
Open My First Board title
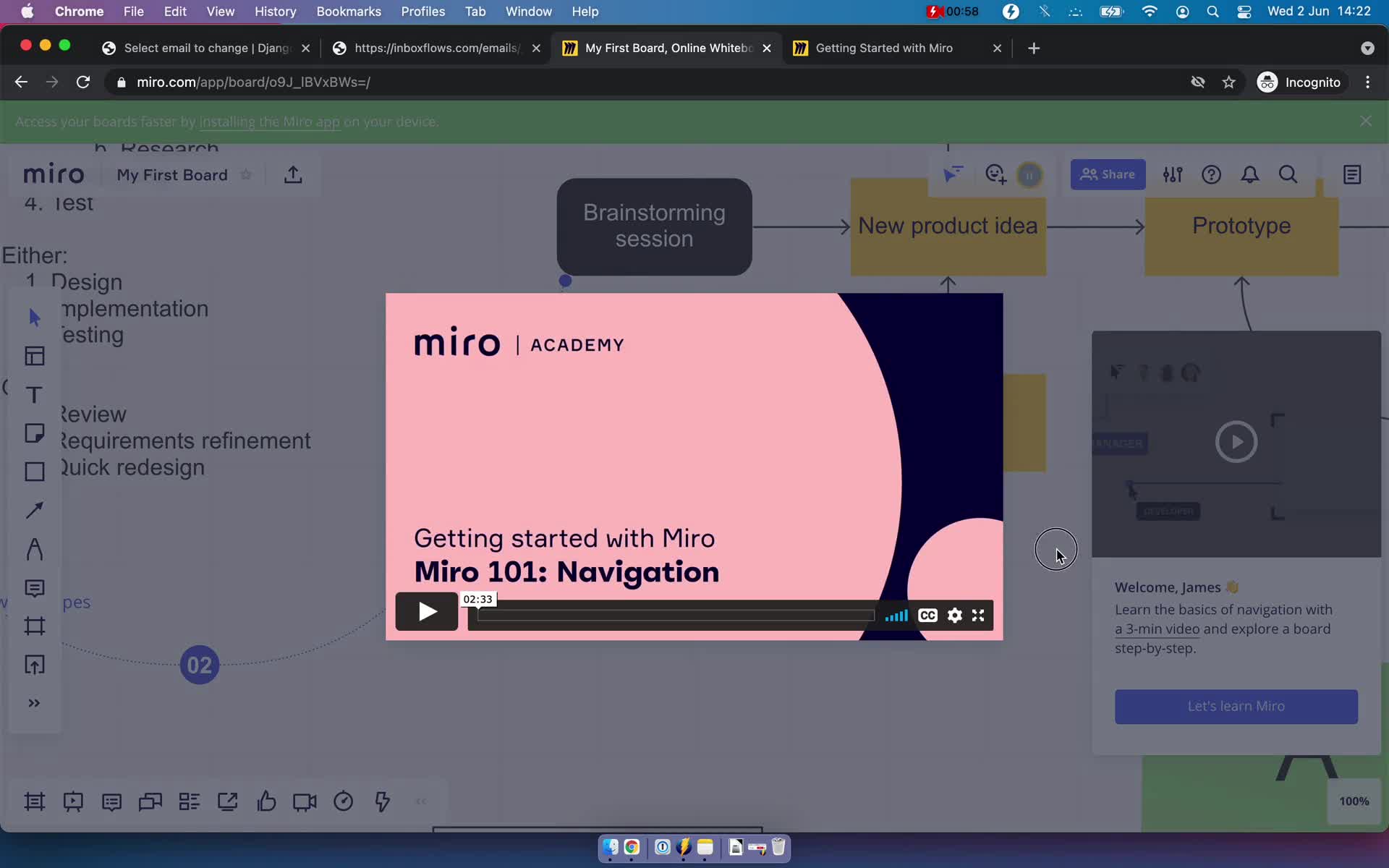click(172, 175)
